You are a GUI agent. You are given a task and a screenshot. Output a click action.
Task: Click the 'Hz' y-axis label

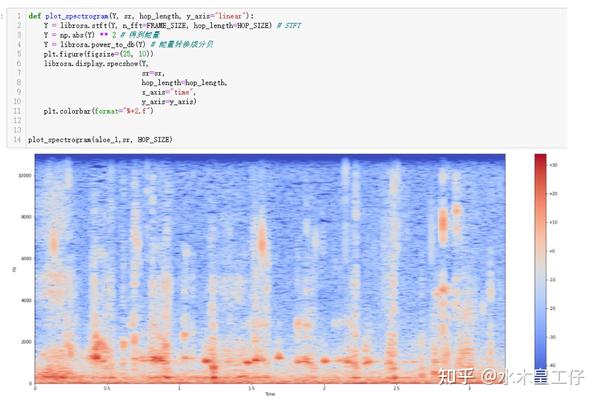tap(14, 269)
